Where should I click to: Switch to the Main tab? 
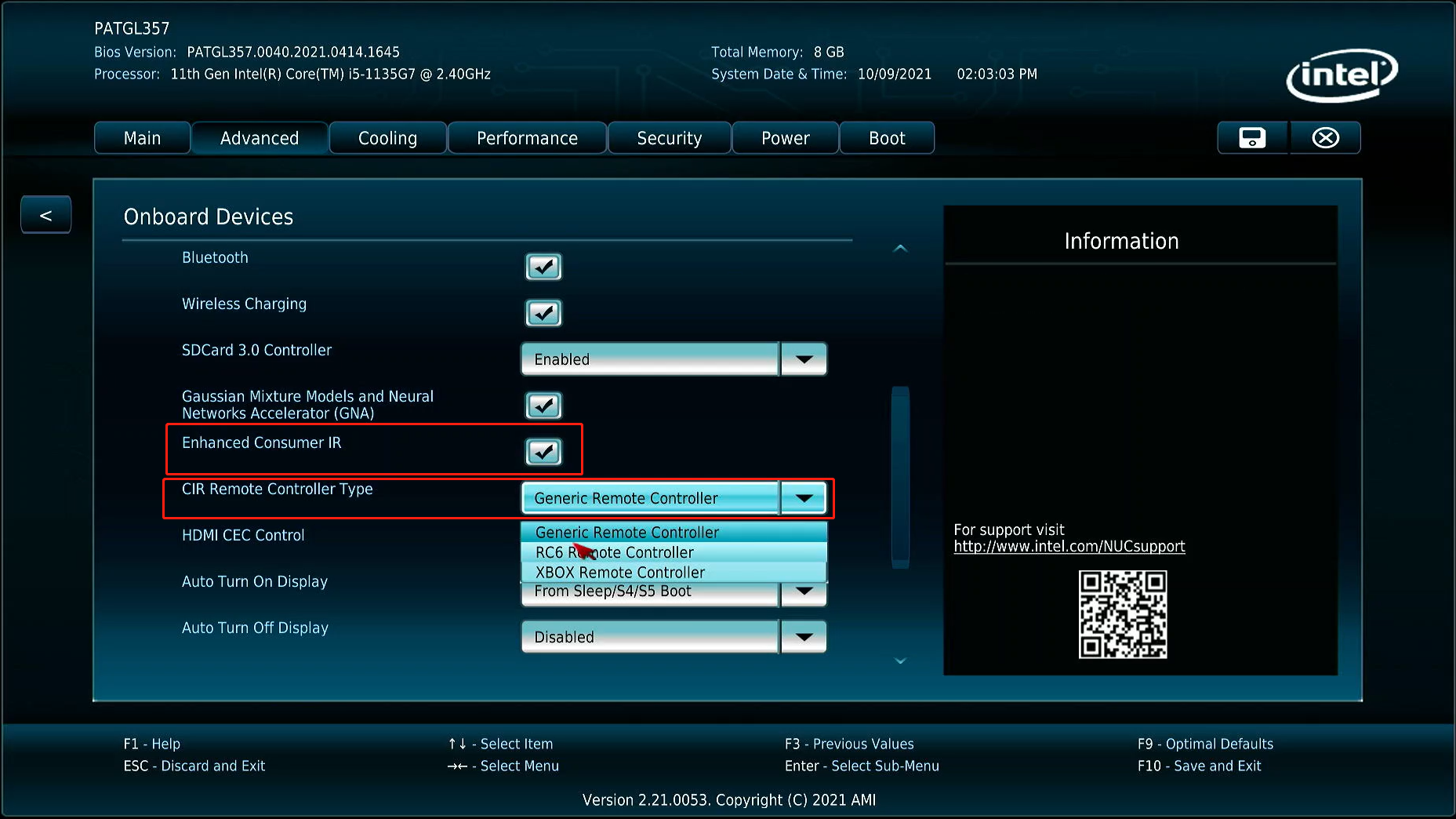(x=142, y=138)
